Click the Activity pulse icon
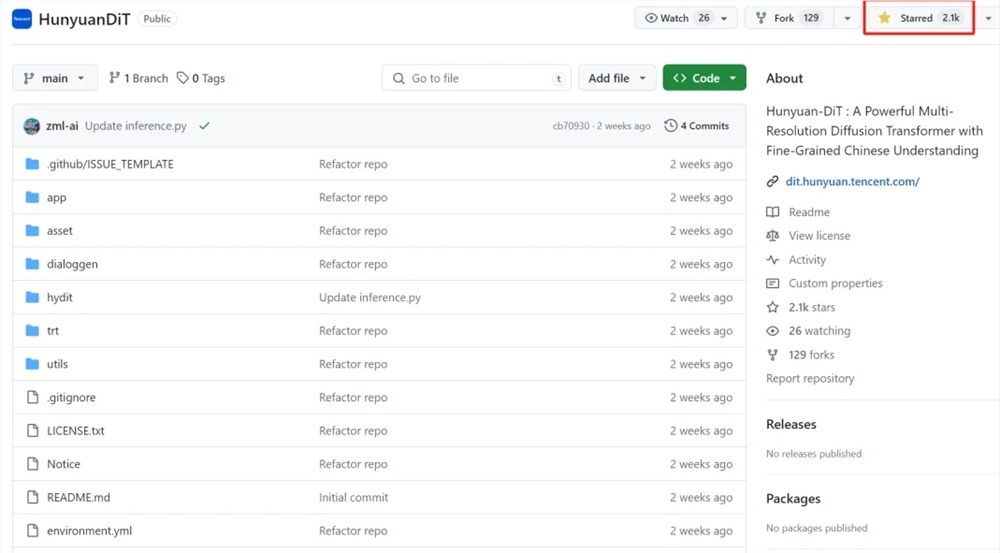Image resolution: width=1000 pixels, height=553 pixels. click(772, 260)
